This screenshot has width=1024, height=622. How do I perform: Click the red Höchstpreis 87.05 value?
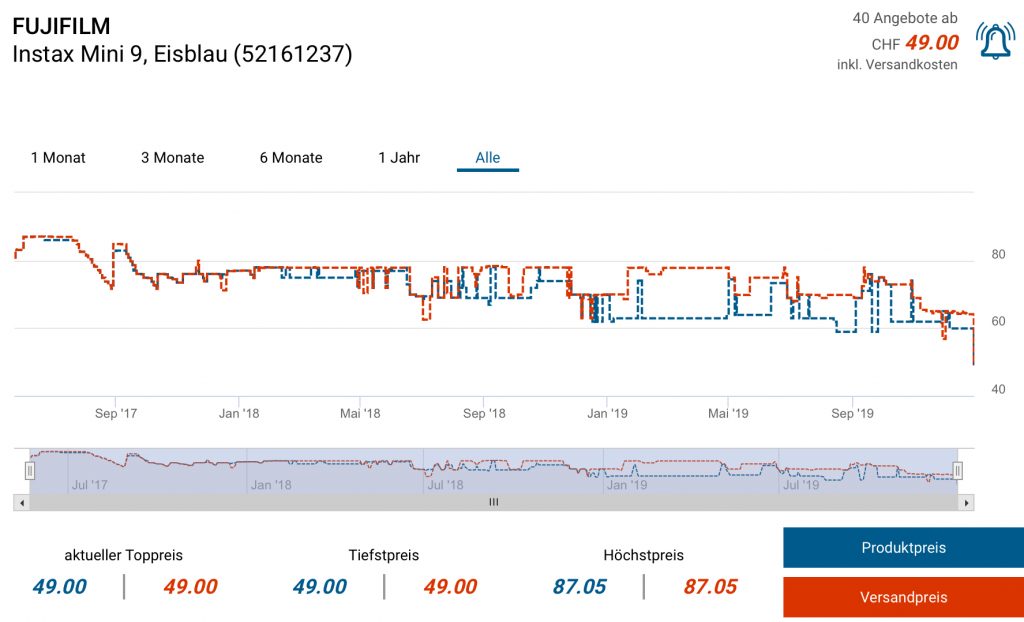pyautogui.click(x=710, y=587)
